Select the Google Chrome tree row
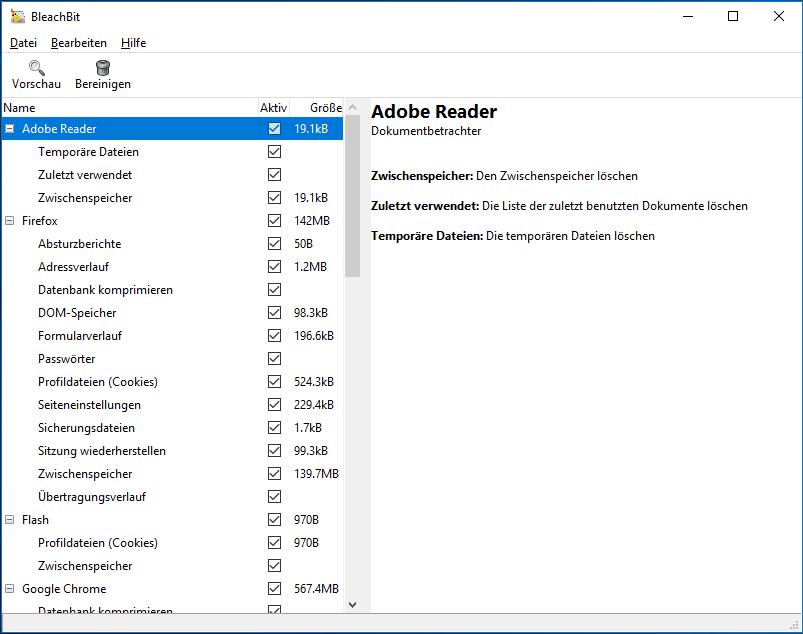Image resolution: width=803 pixels, height=634 pixels. (173, 589)
